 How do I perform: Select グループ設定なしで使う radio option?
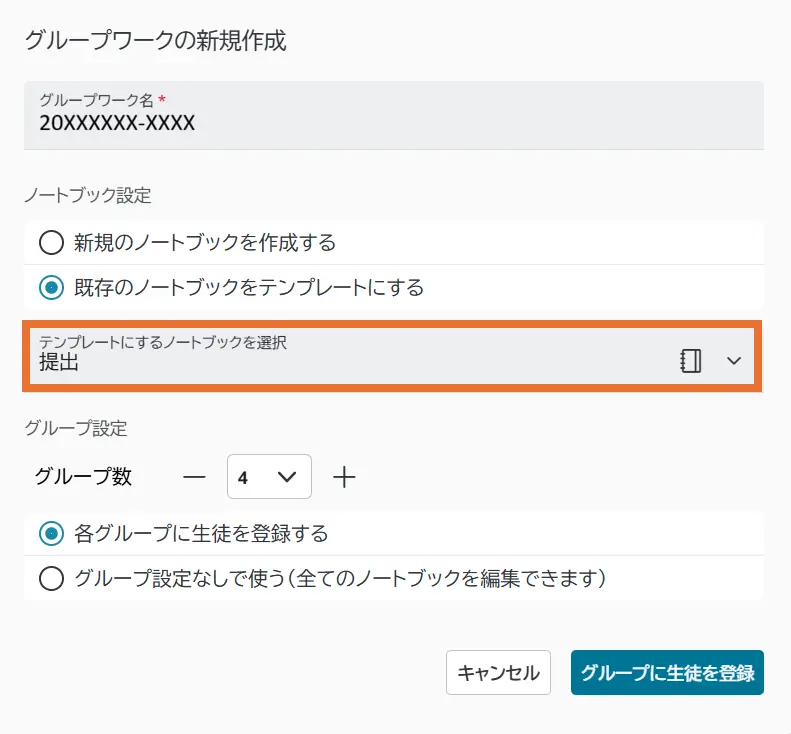tap(51, 578)
